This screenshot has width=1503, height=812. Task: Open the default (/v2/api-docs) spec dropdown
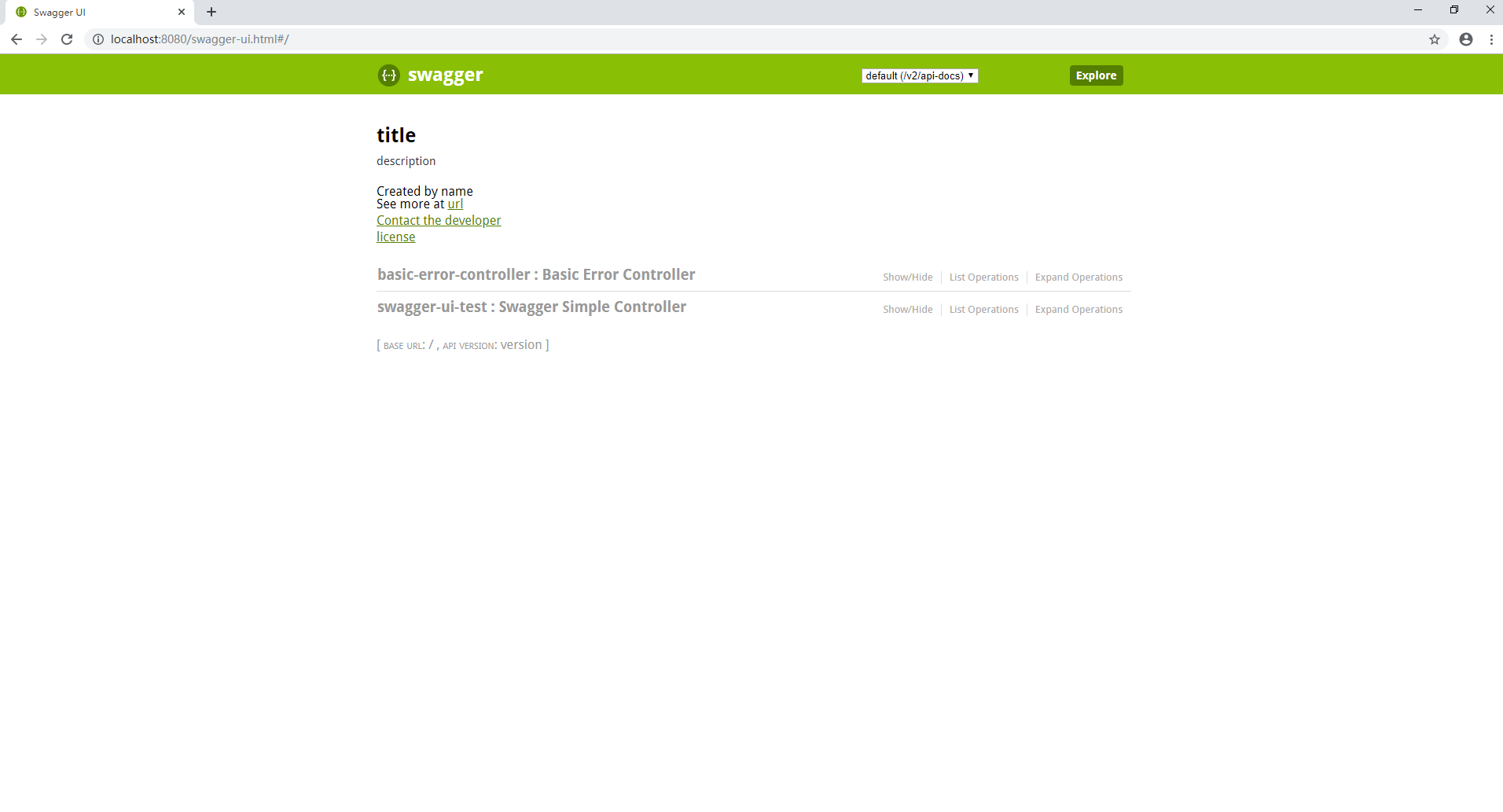point(920,75)
